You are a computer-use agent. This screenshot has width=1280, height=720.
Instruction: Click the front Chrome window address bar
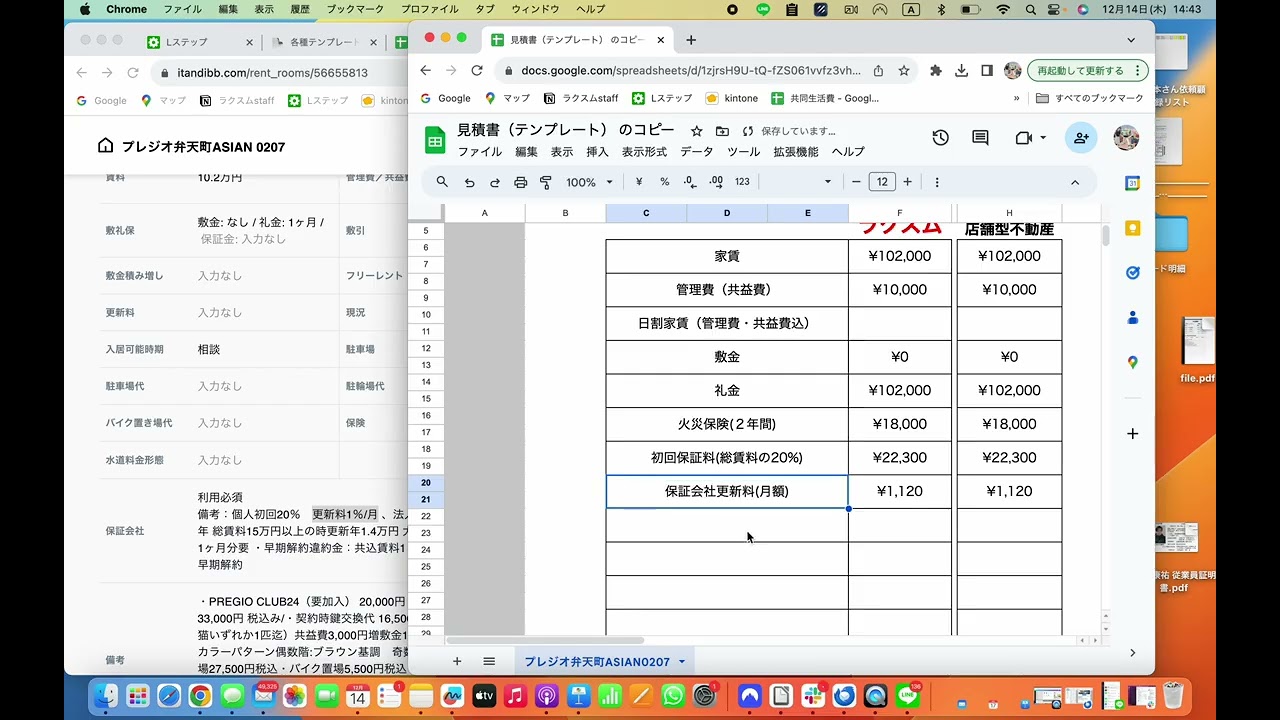pyautogui.click(x=690, y=71)
